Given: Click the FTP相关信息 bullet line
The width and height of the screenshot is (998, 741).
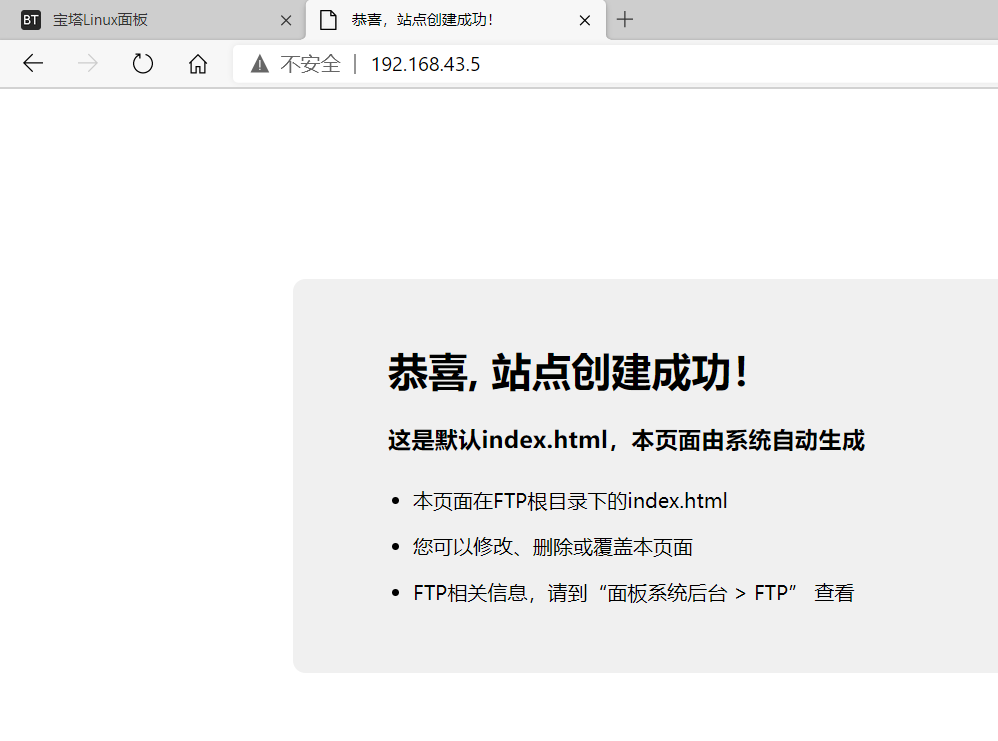Looking at the screenshot, I should [x=634, y=593].
